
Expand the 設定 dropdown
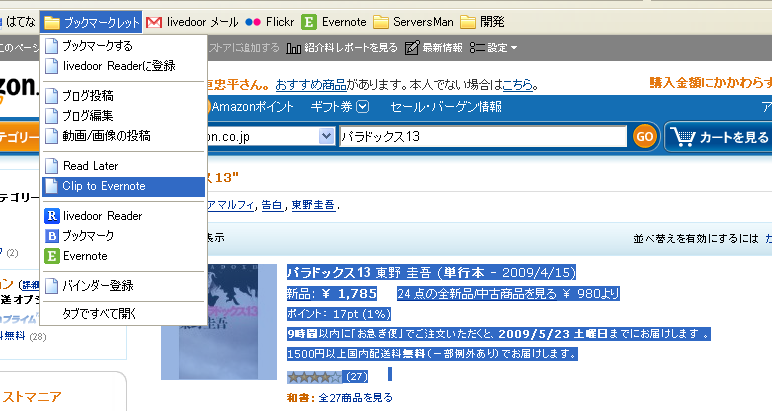point(493,48)
